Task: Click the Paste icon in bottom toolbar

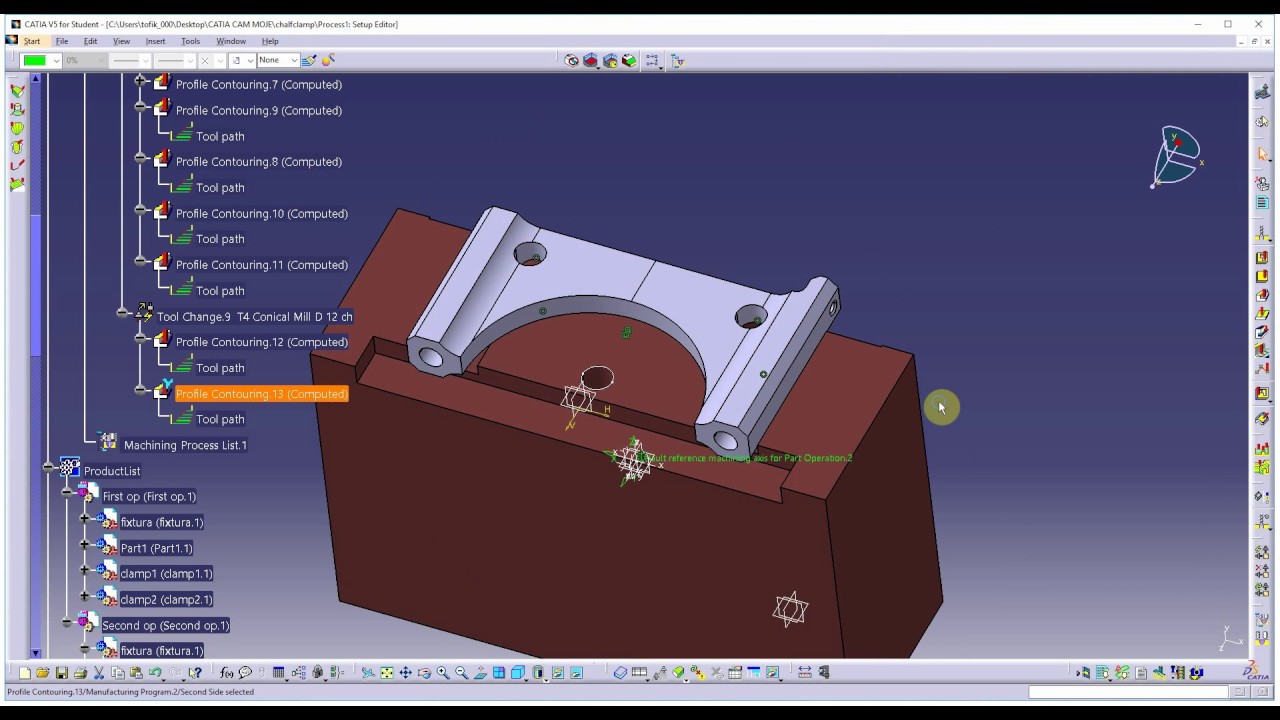Action: coord(136,673)
